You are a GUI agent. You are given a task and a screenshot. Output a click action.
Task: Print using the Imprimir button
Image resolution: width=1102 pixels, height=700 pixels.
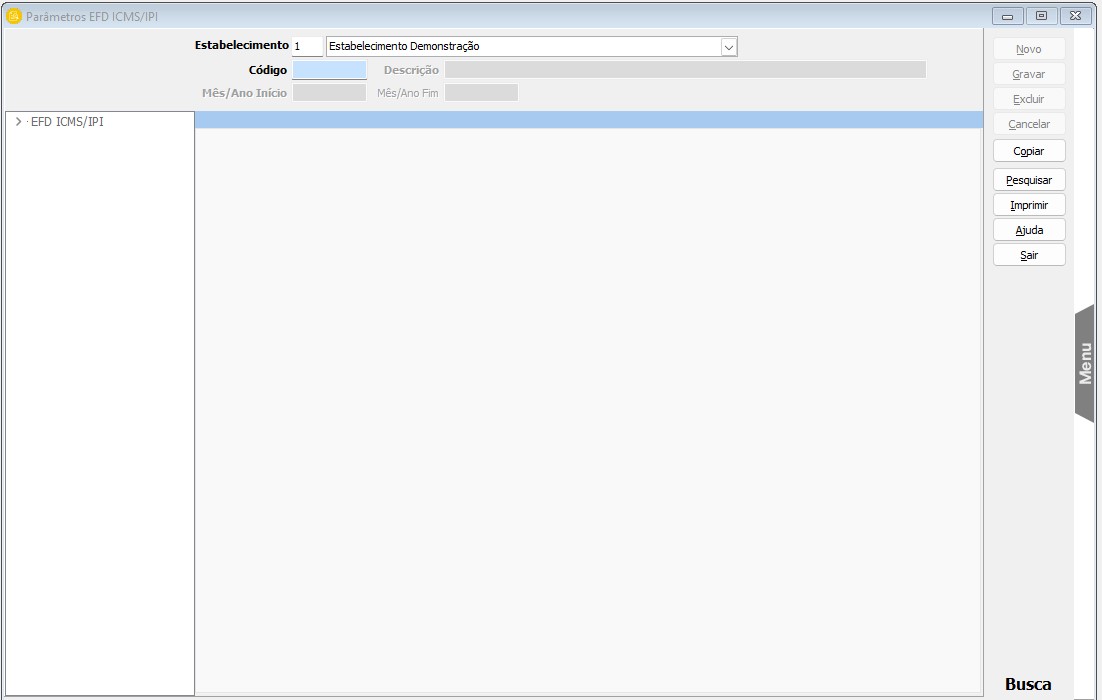(x=1029, y=205)
